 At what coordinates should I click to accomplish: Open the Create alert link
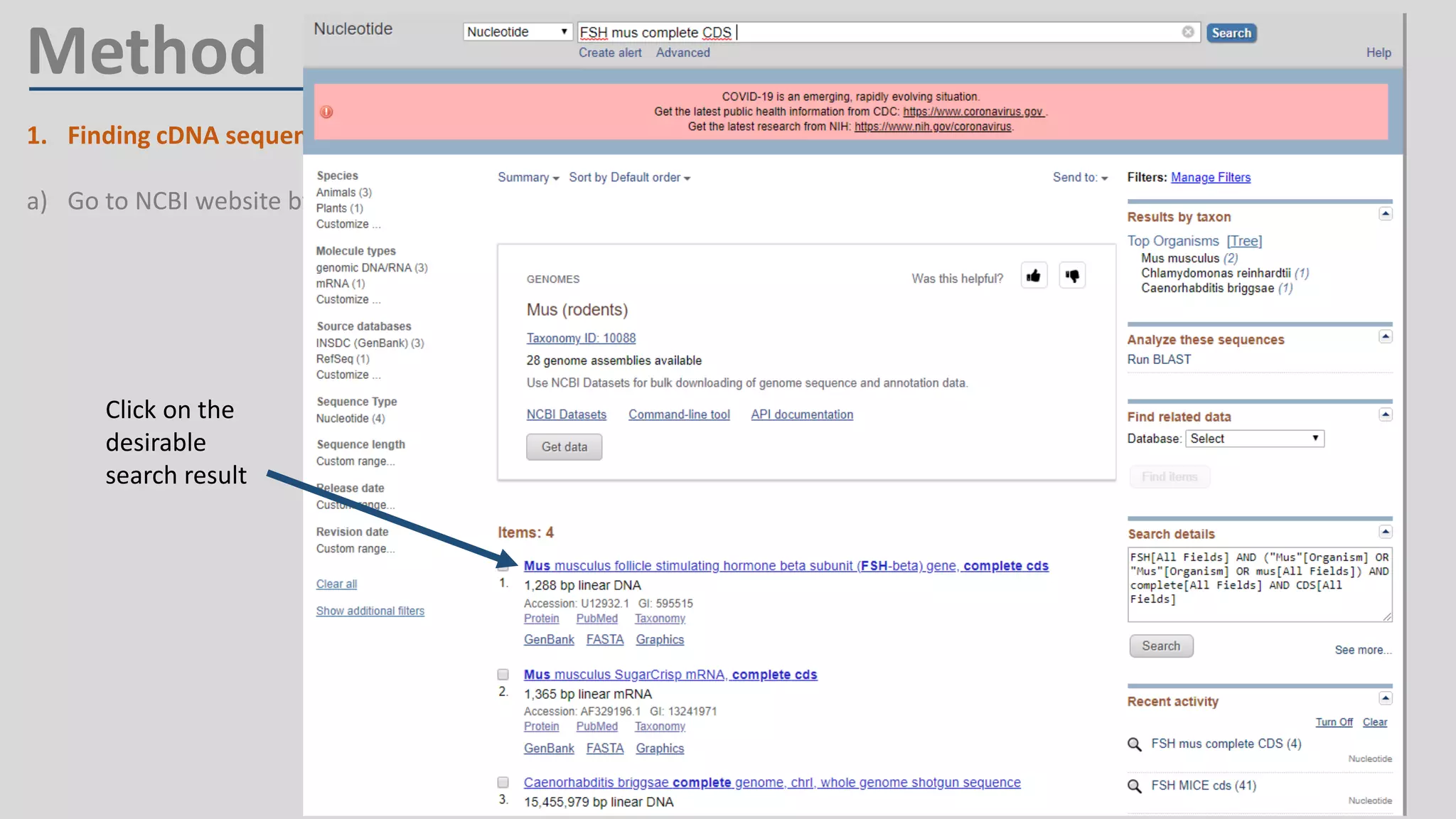tap(610, 53)
